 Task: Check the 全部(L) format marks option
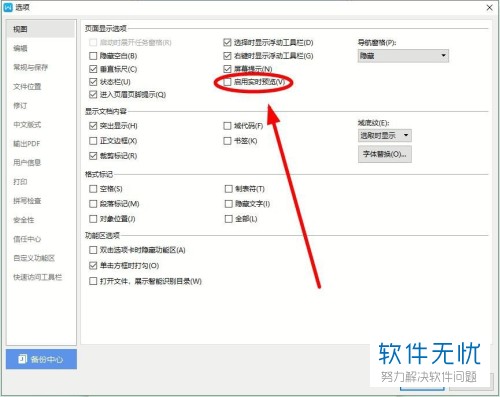(x=228, y=219)
